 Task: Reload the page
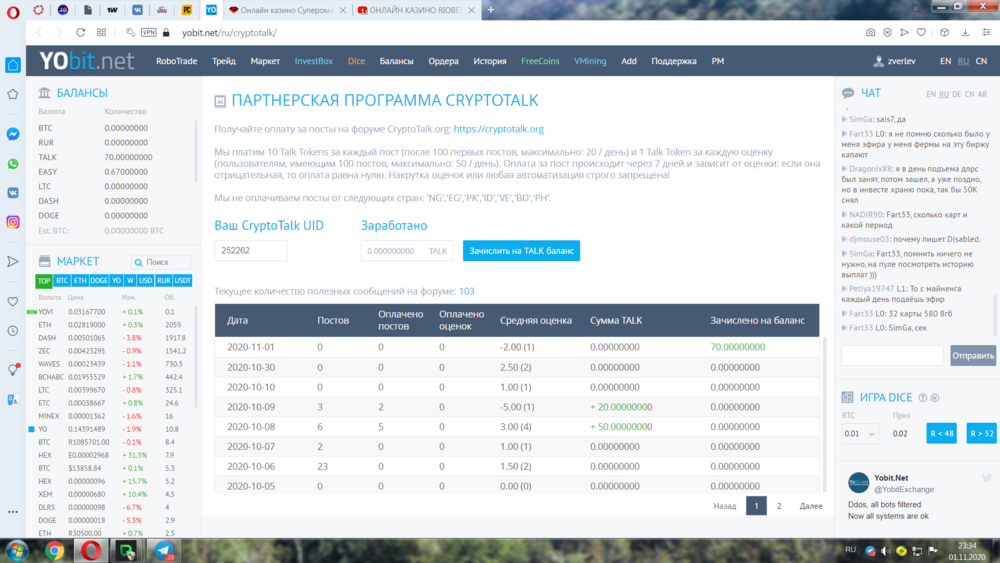[80, 33]
